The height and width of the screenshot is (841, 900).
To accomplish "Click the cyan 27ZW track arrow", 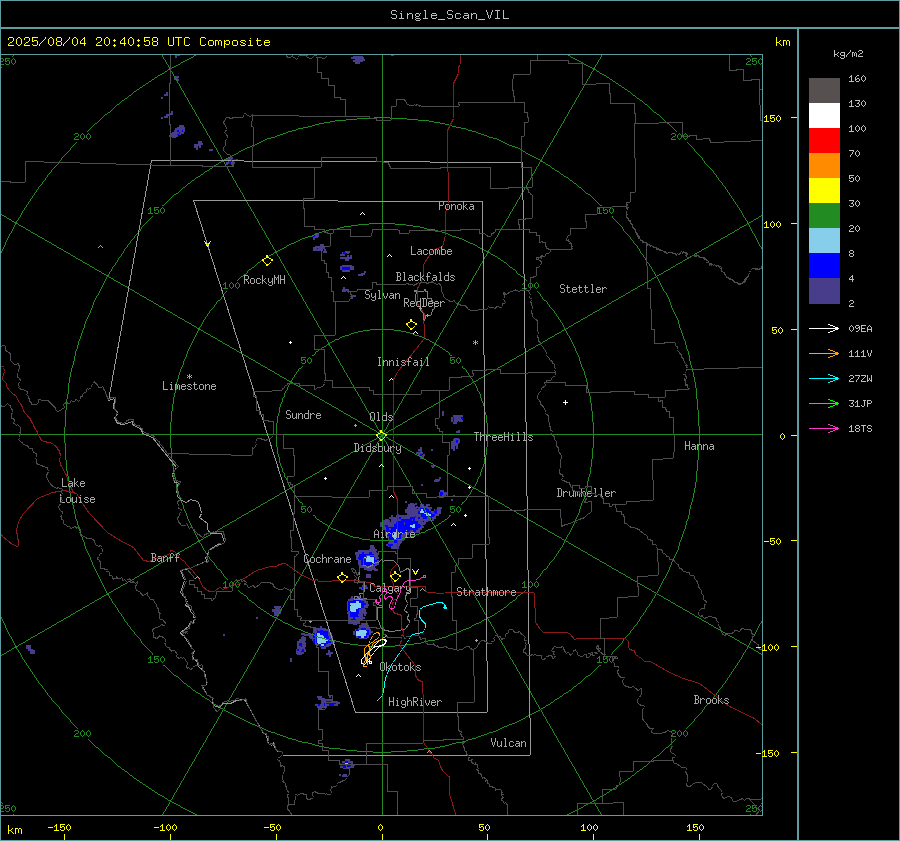I will 824,378.
